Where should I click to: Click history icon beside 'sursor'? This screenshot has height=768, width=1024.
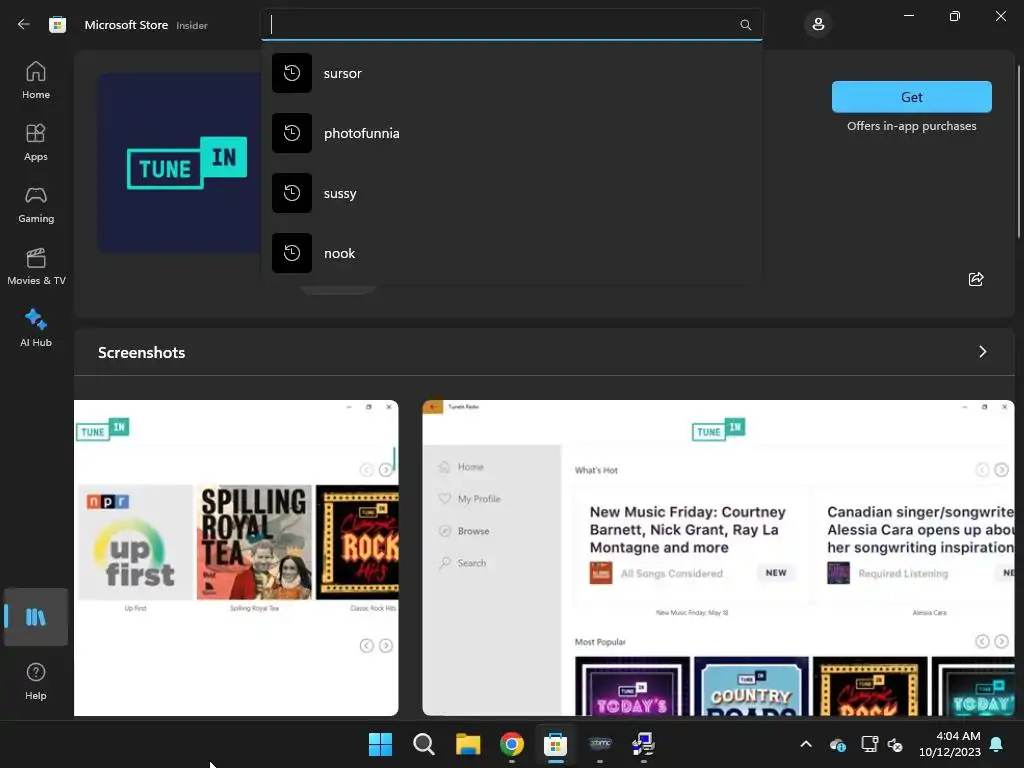click(292, 73)
